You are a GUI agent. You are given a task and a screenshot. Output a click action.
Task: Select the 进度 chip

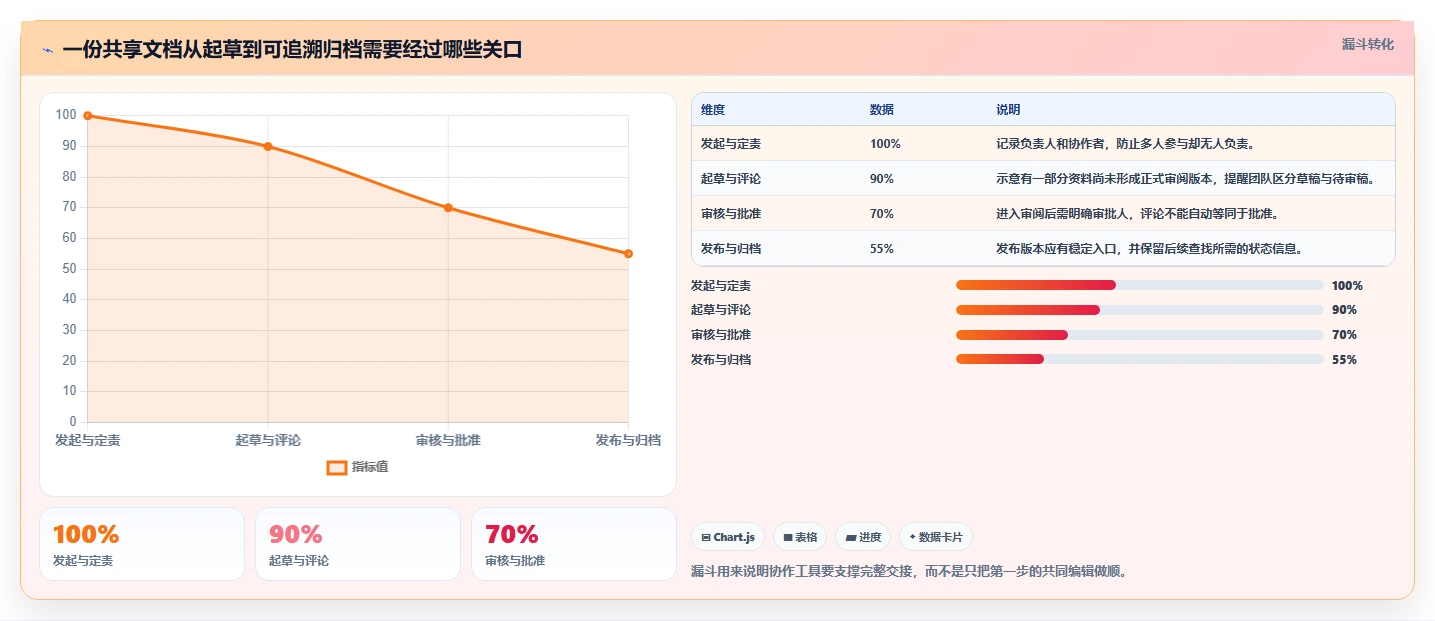coord(863,537)
